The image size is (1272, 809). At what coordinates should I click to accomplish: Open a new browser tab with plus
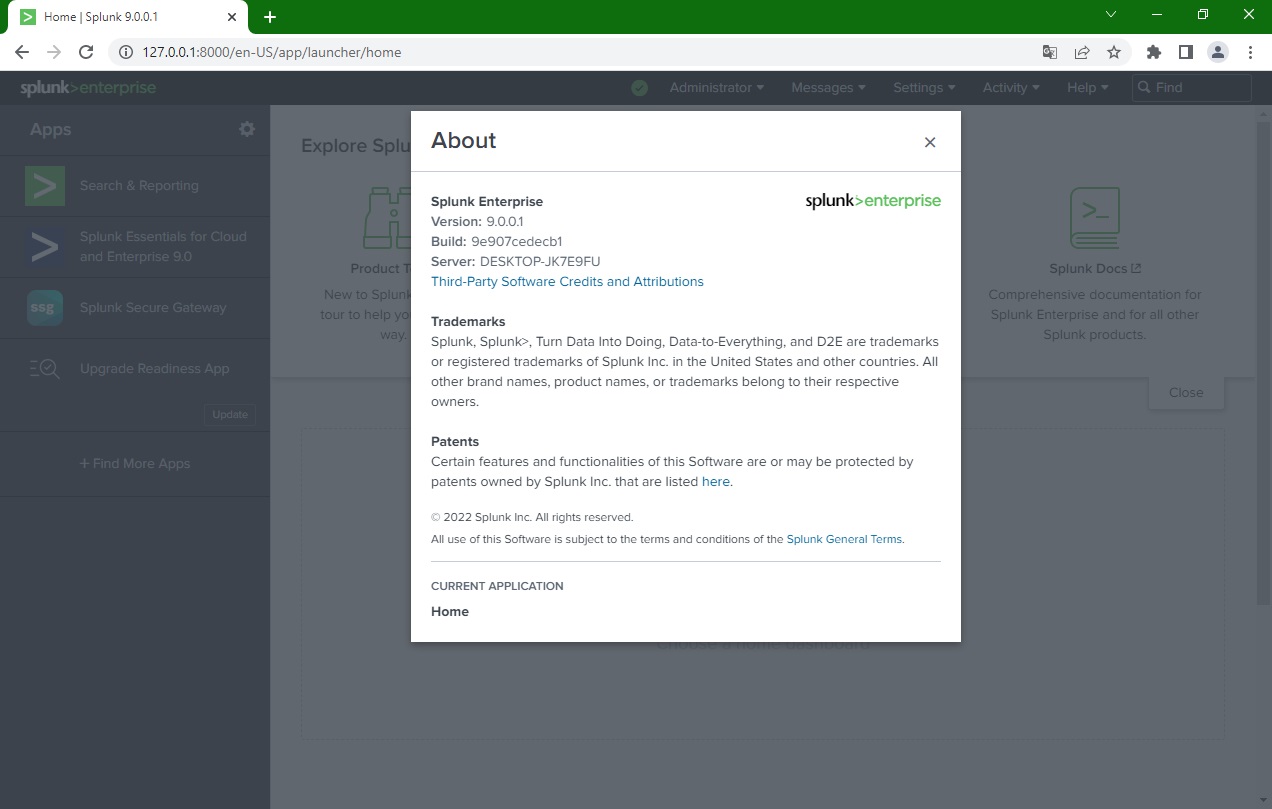point(270,17)
